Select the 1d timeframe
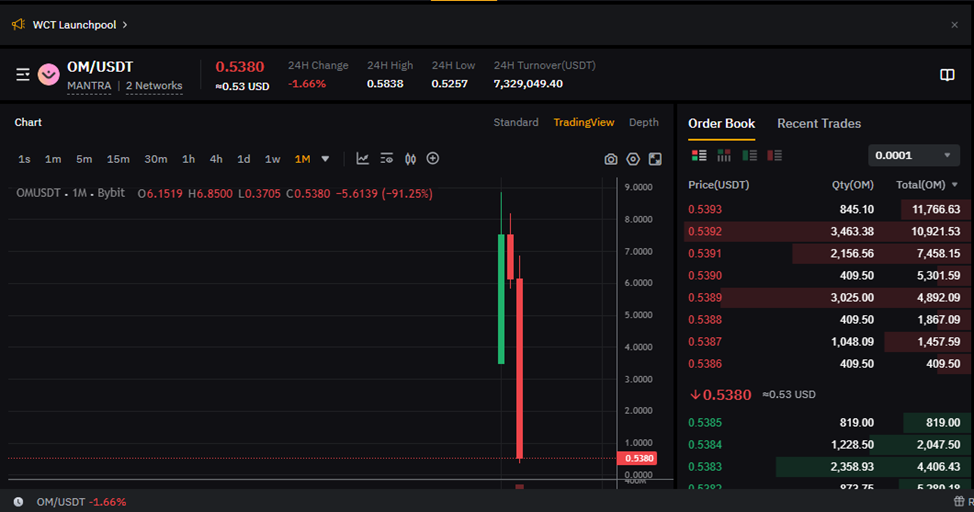The height and width of the screenshot is (512, 974). point(244,159)
